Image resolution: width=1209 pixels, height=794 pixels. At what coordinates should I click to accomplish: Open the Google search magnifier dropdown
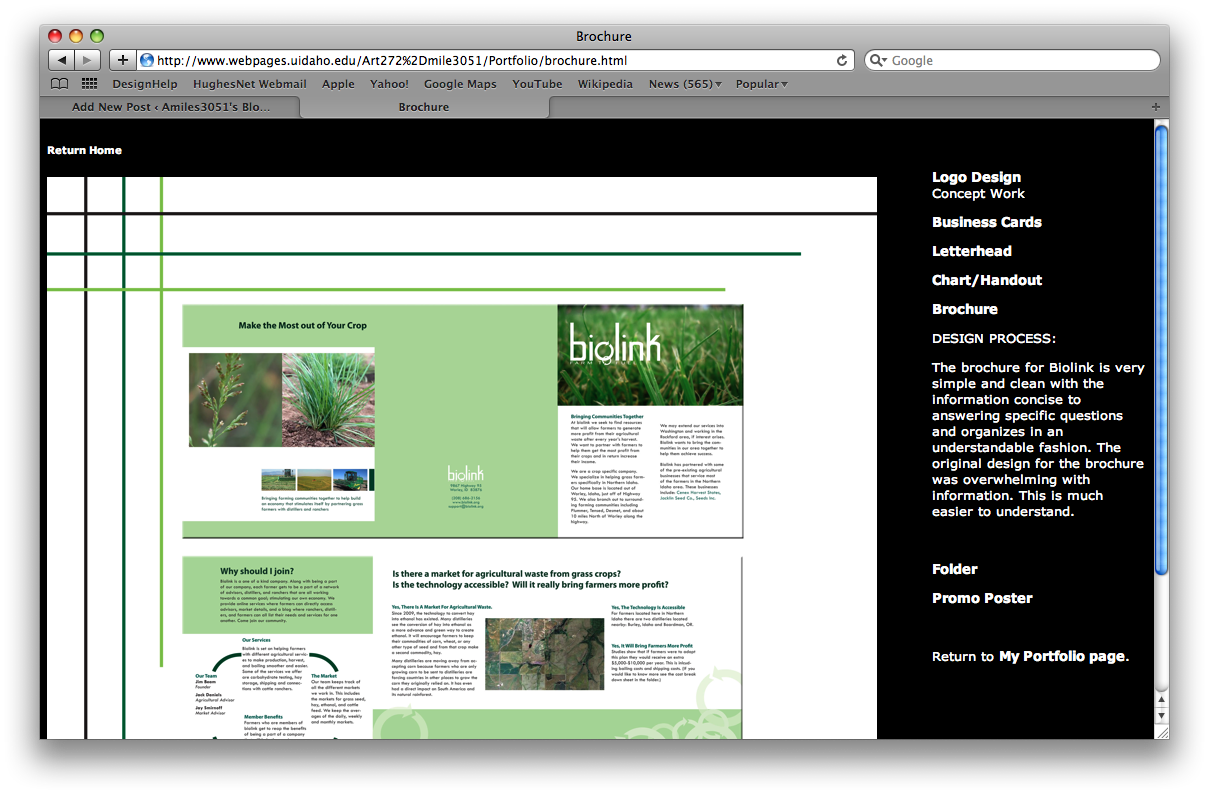pyautogui.click(x=878, y=60)
